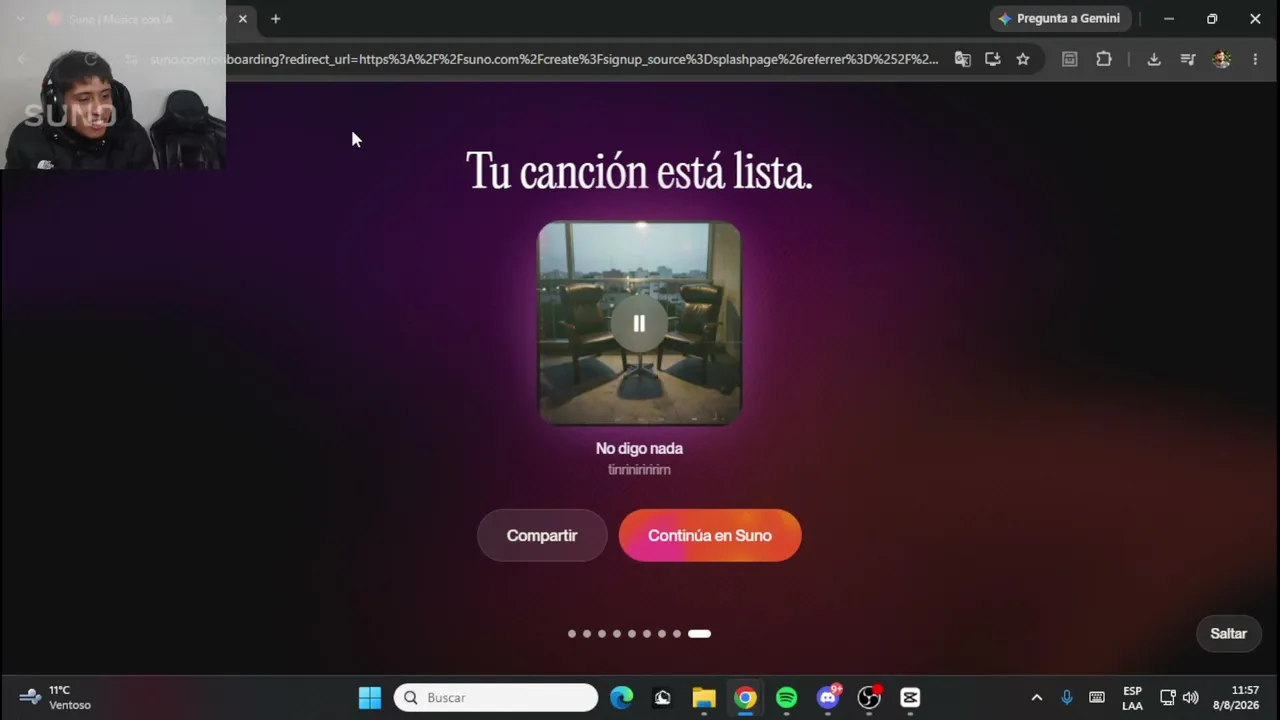
Task: Skip onboarding with the Saltar button
Action: [1228, 633]
